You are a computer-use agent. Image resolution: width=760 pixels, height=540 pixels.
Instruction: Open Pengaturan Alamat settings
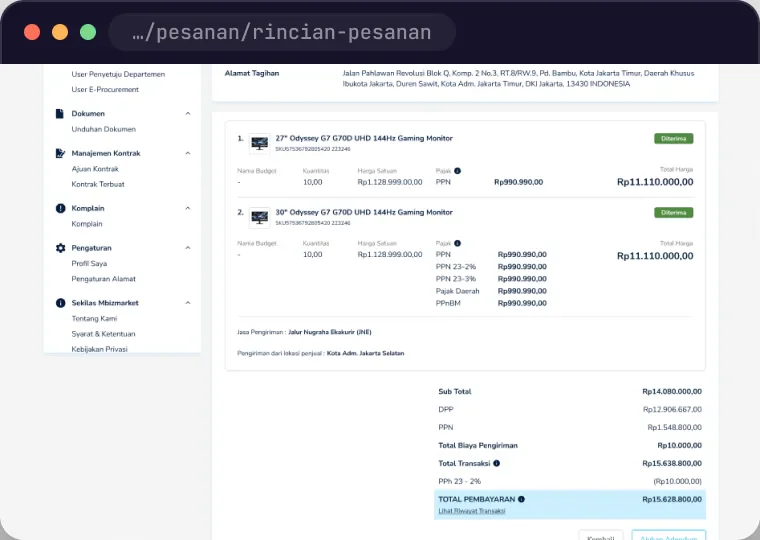(x=104, y=279)
